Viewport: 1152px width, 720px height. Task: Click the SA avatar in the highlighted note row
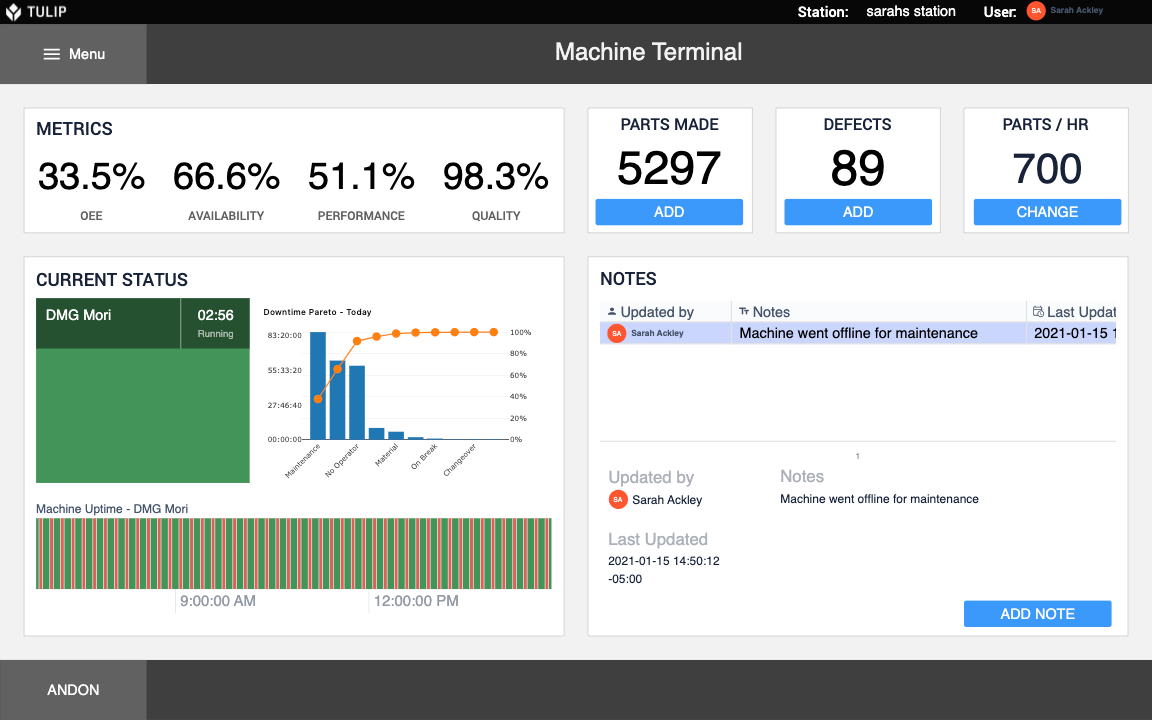[x=616, y=333]
